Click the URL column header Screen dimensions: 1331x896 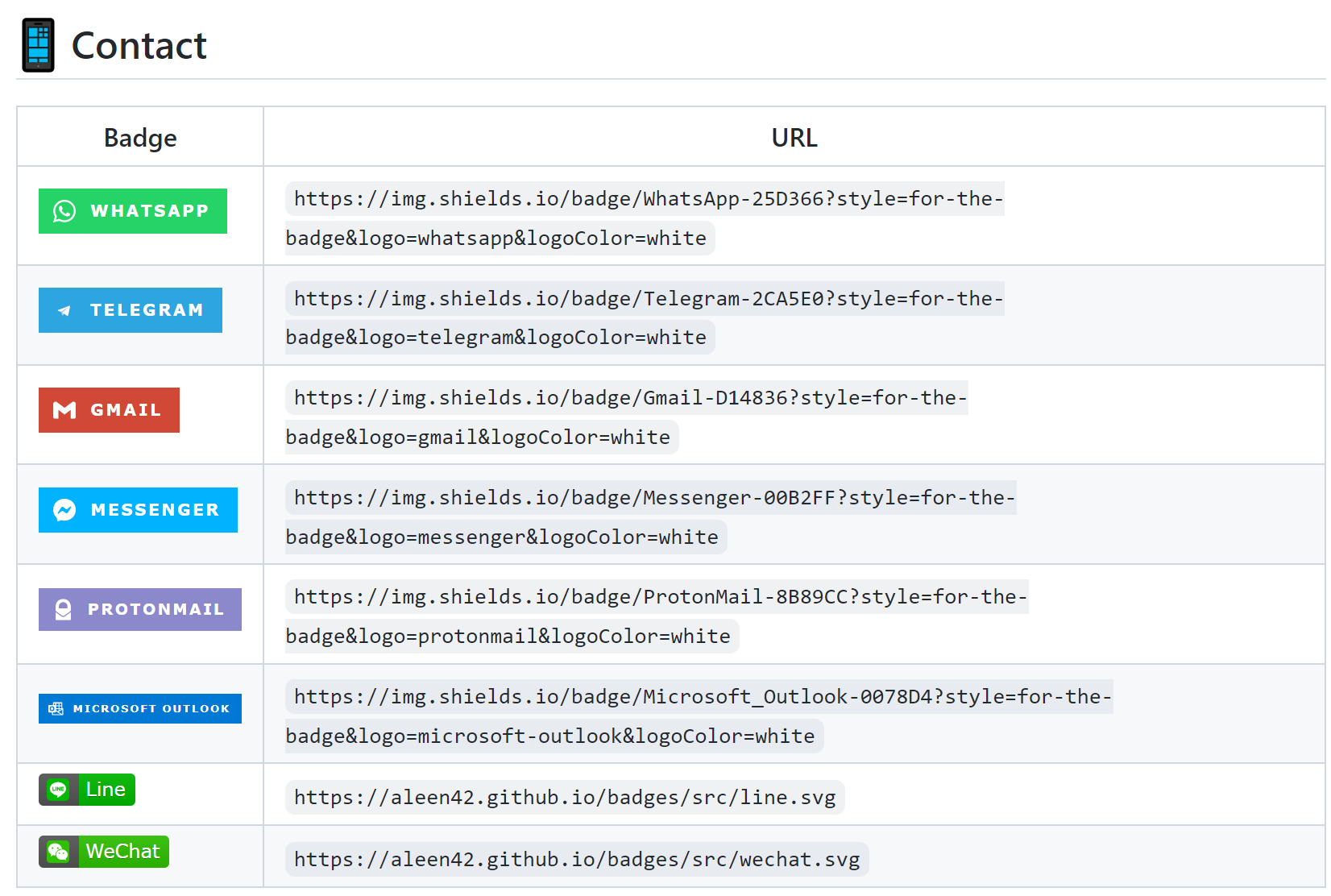(794, 137)
